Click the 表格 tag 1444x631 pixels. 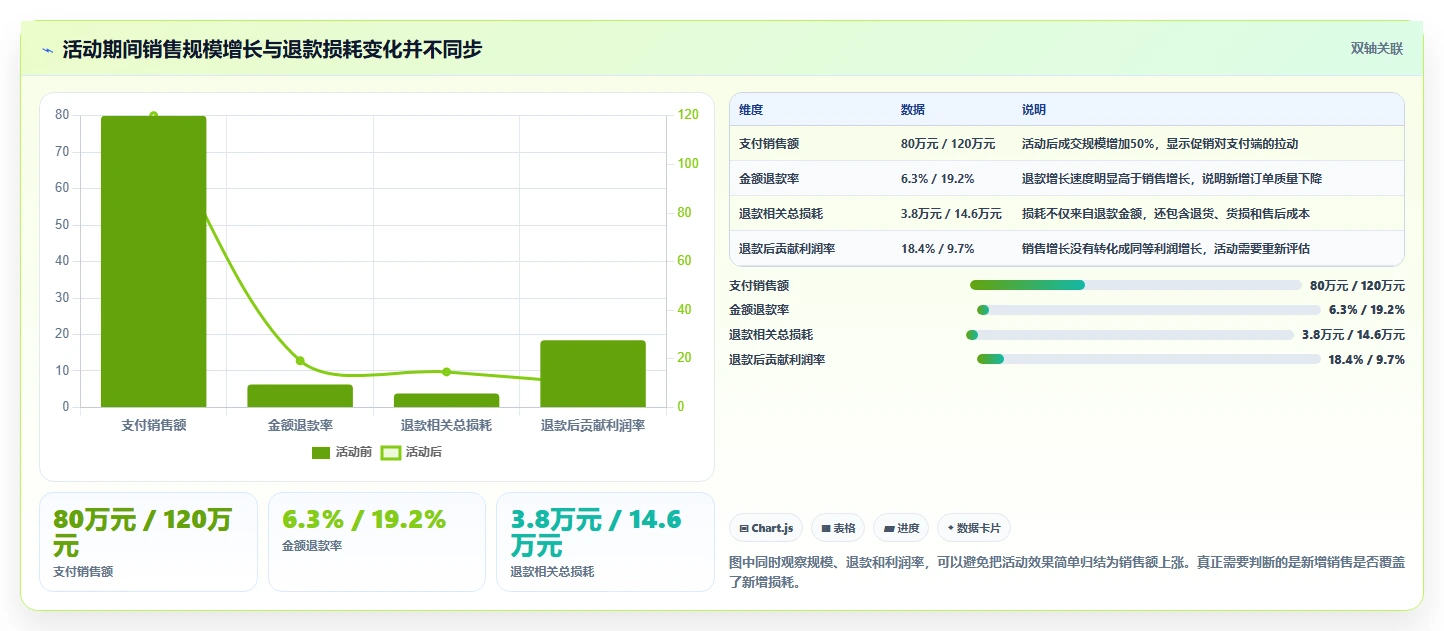tap(838, 528)
